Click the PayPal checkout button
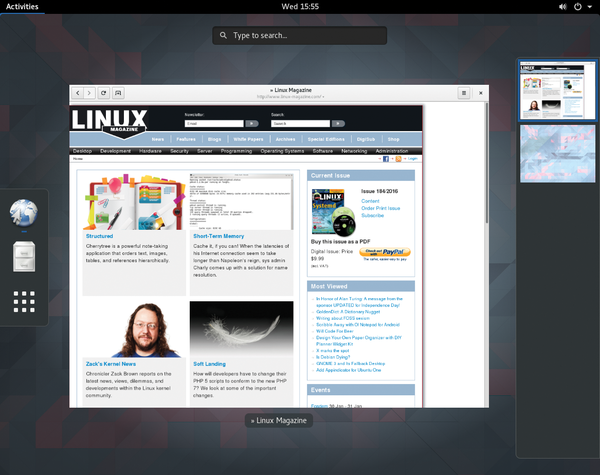 click(x=385, y=252)
